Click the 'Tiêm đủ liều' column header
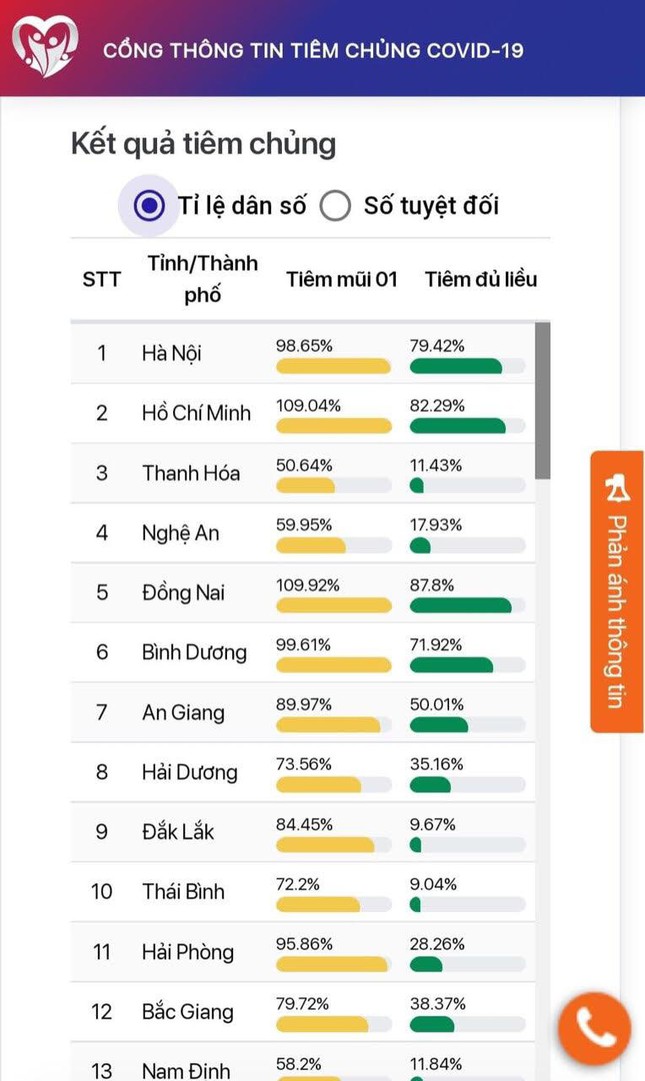645x1081 pixels. point(480,279)
